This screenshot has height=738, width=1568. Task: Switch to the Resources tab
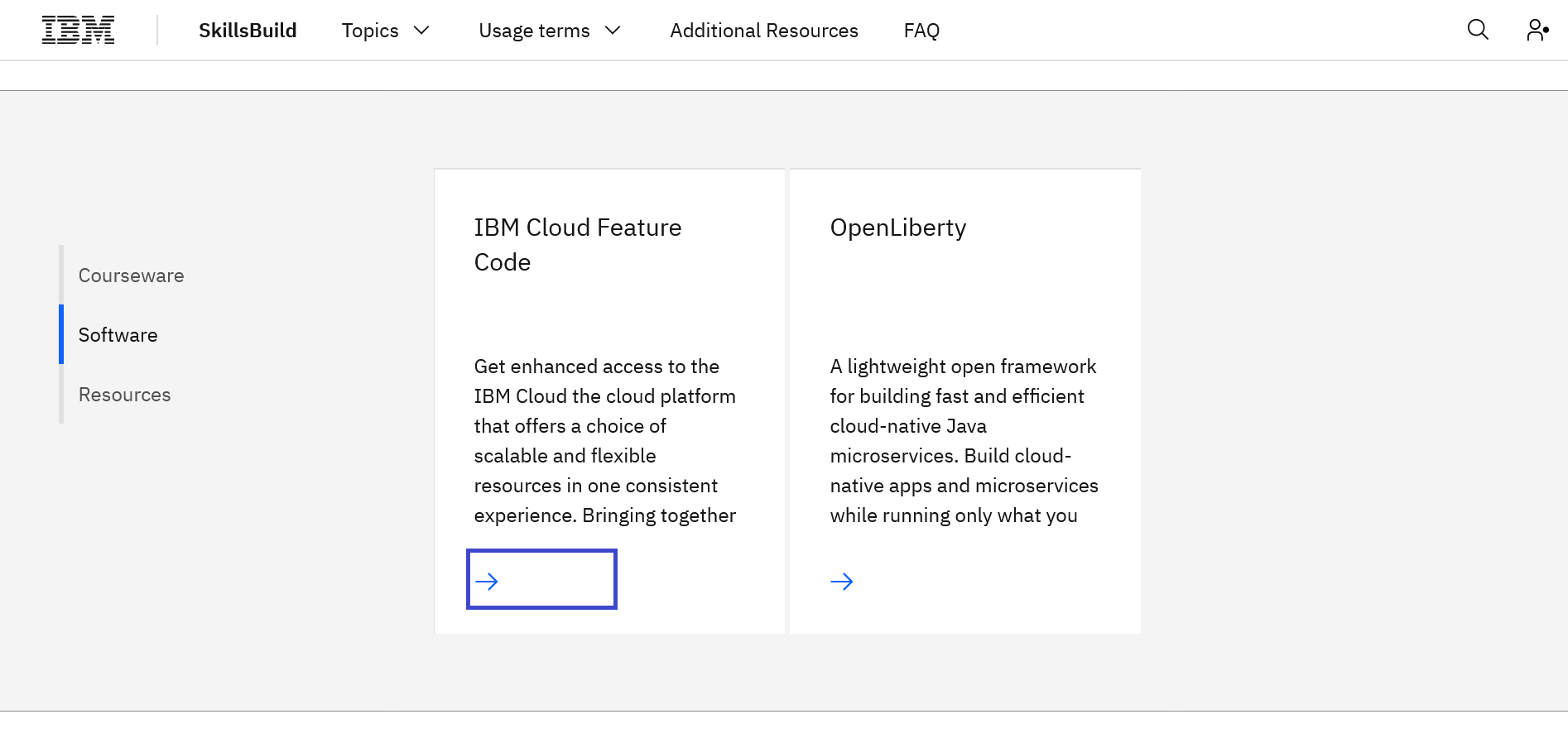pyautogui.click(x=125, y=395)
